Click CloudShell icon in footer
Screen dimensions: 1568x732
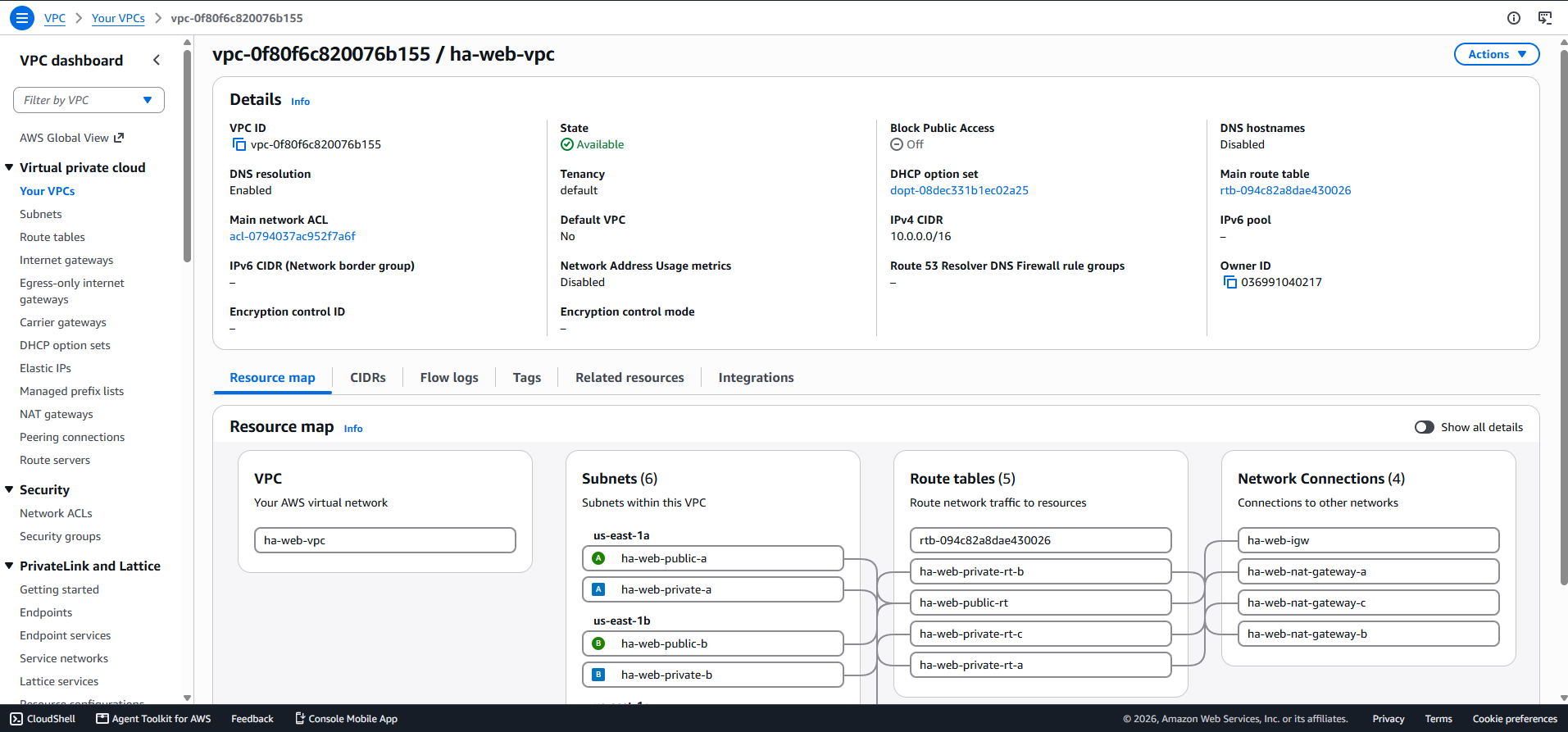pyautogui.click(x=16, y=719)
